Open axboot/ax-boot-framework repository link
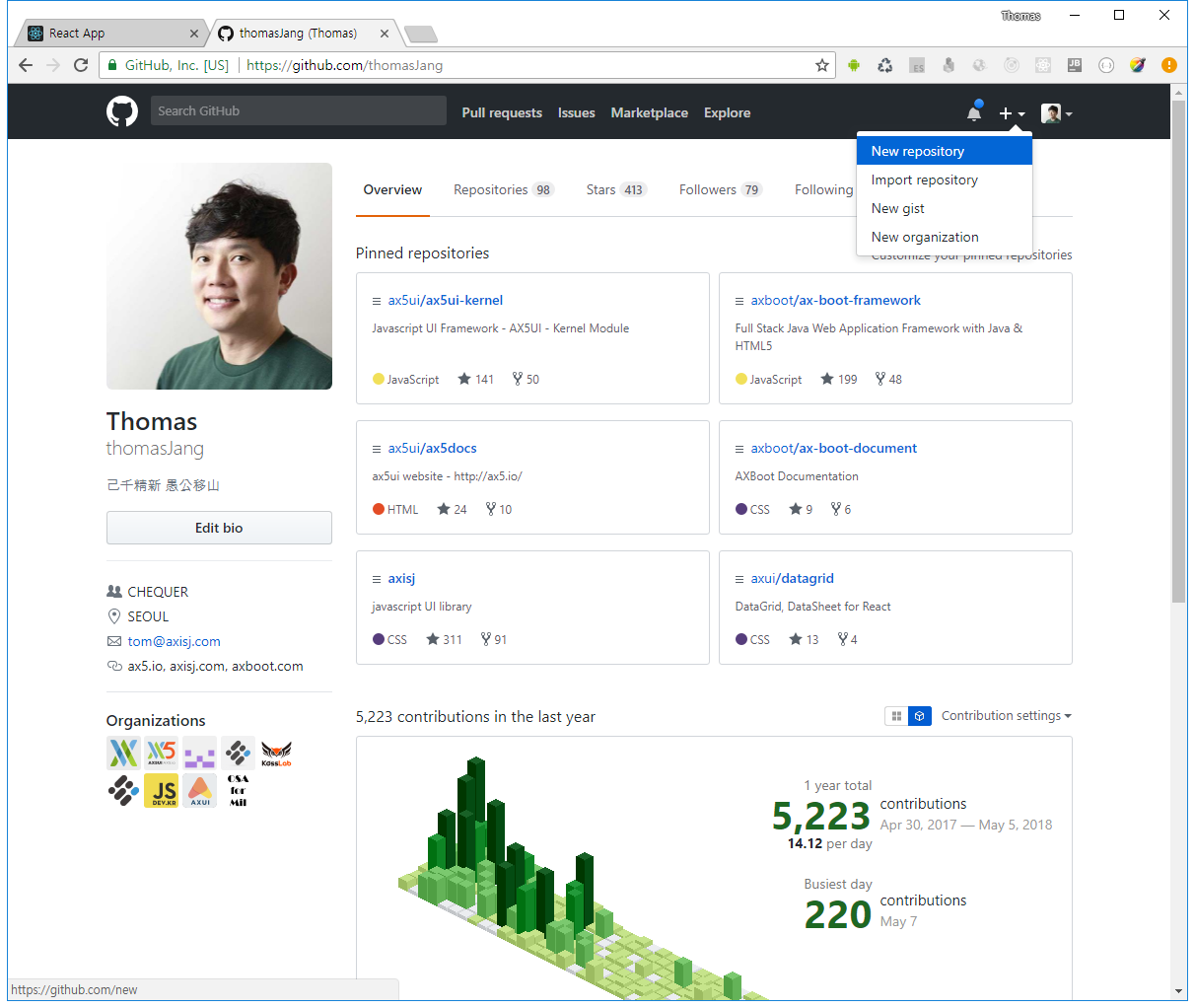Viewport: 1195px width, 1008px height. pyautogui.click(x=836, y=301)
